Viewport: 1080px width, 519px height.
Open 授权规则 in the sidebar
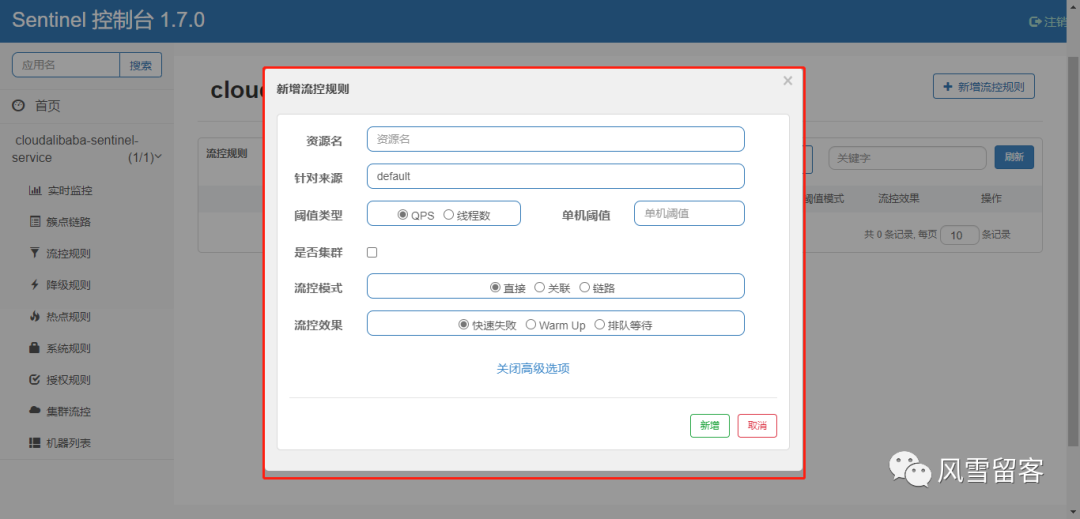[68, 381]
